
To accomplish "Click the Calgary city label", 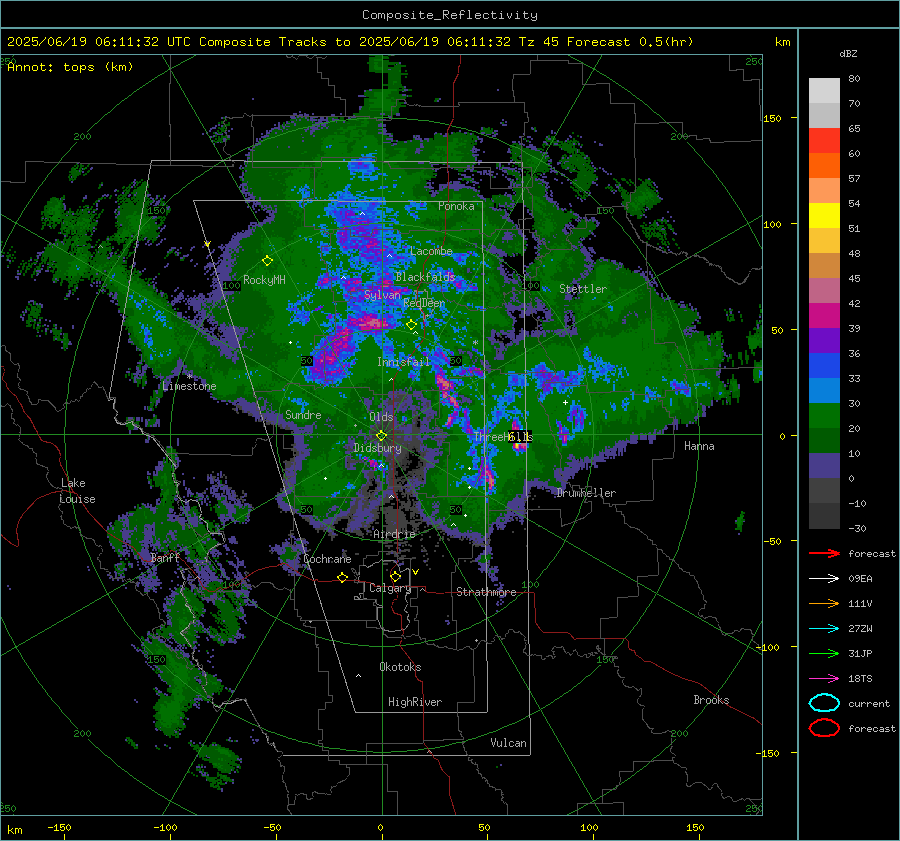I will point(390,588).
